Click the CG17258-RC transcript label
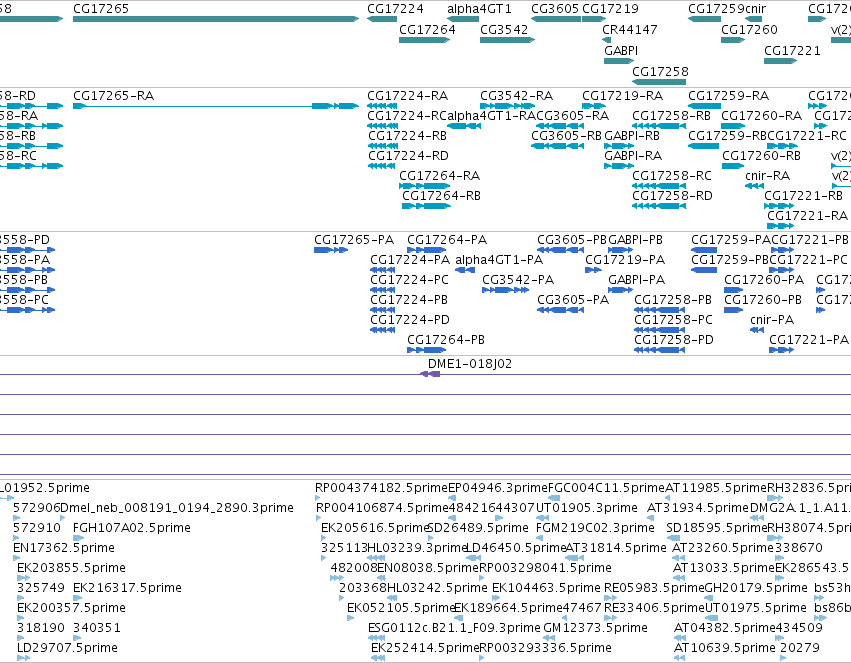The image size is (851, 663). pos(672,176)
